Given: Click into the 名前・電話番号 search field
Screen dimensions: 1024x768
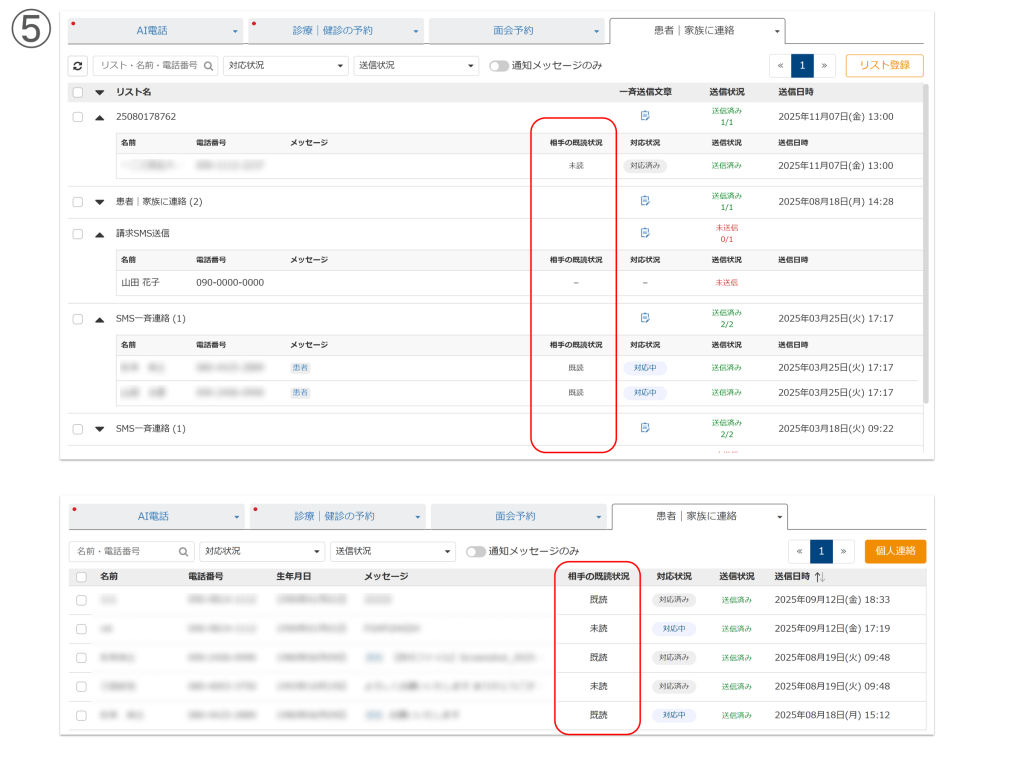Looking at the screenshot, I should coord(124,551).
